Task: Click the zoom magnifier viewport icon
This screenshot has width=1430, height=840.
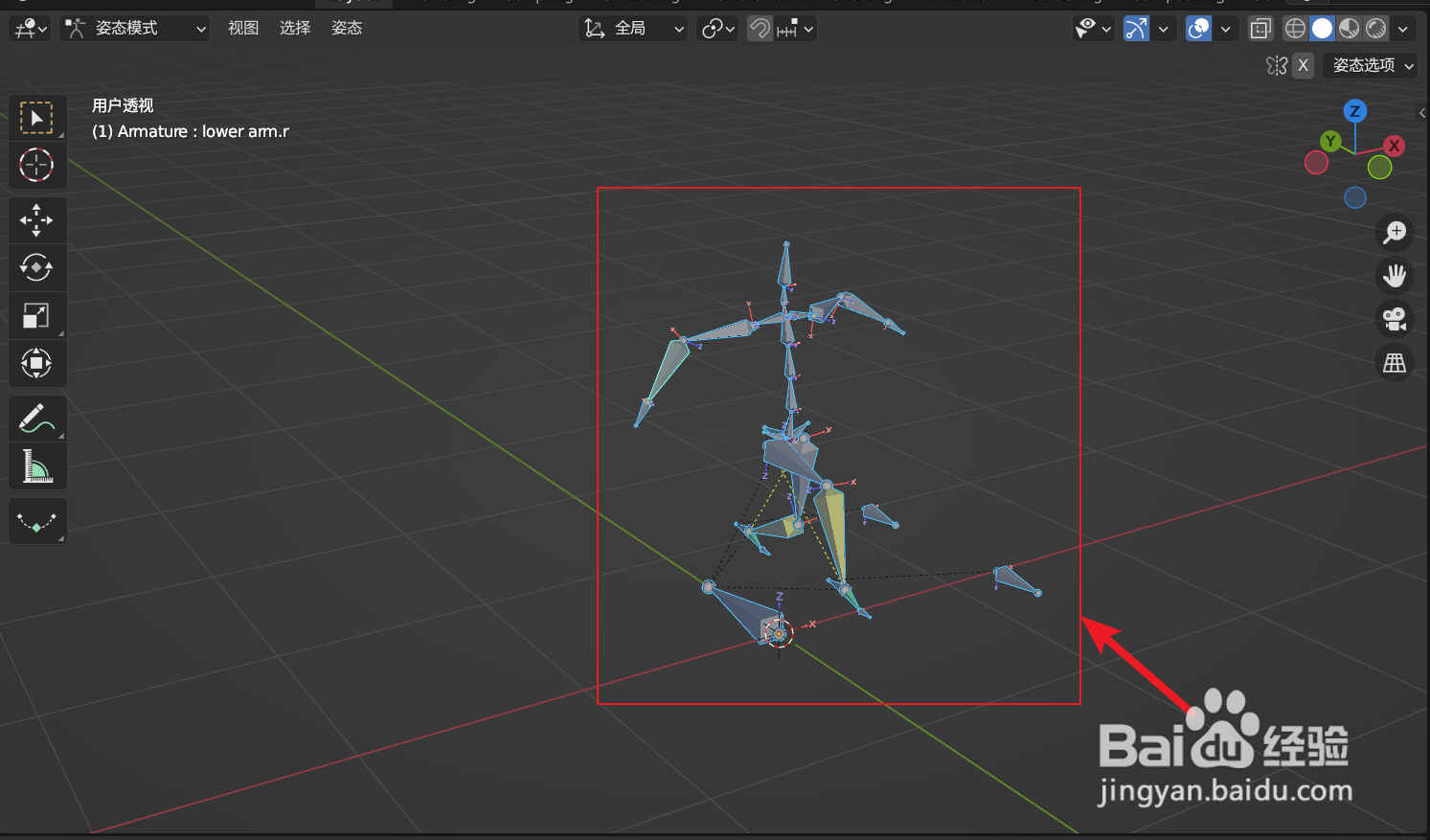Action: (1395, 232)
